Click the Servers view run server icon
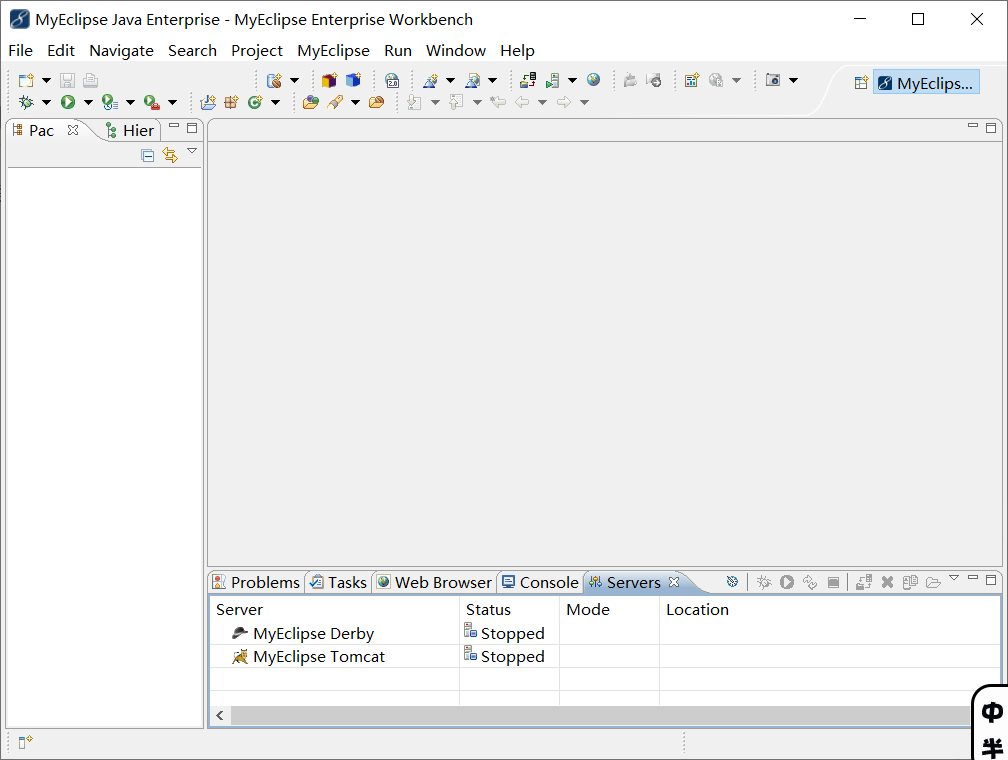The height and width of the screenshot is (760, 1008). (787, 582)
